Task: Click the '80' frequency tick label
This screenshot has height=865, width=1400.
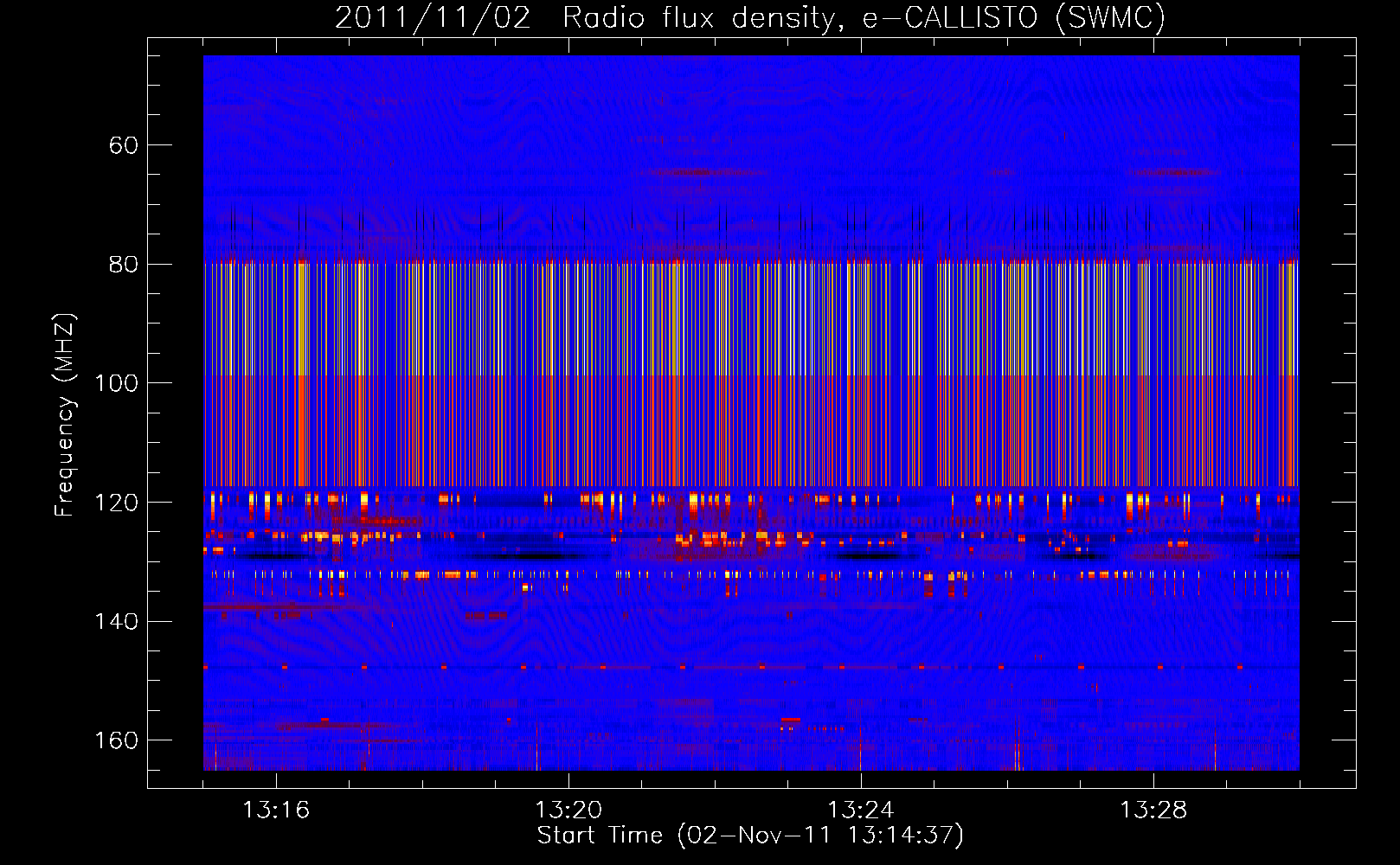Action: pyautogui.click(x=124, y=264)
